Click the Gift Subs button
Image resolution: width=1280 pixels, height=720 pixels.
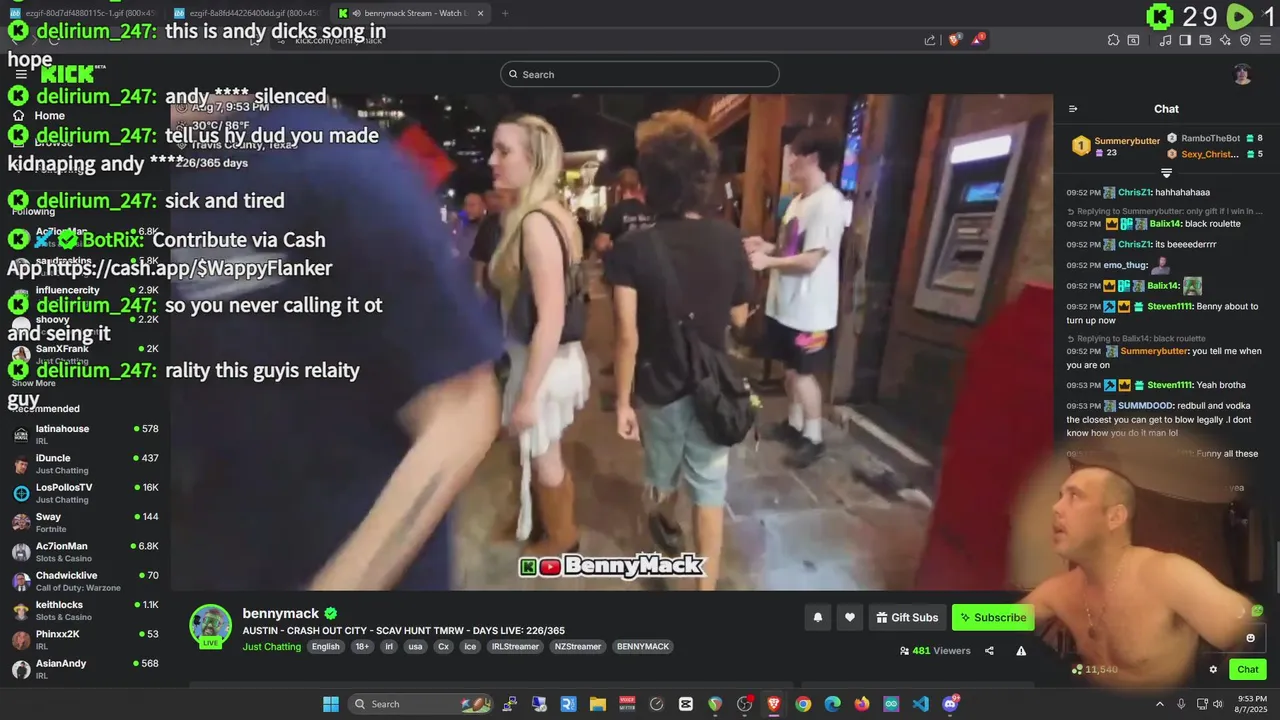pyautogui.click(x=907, y=618)
